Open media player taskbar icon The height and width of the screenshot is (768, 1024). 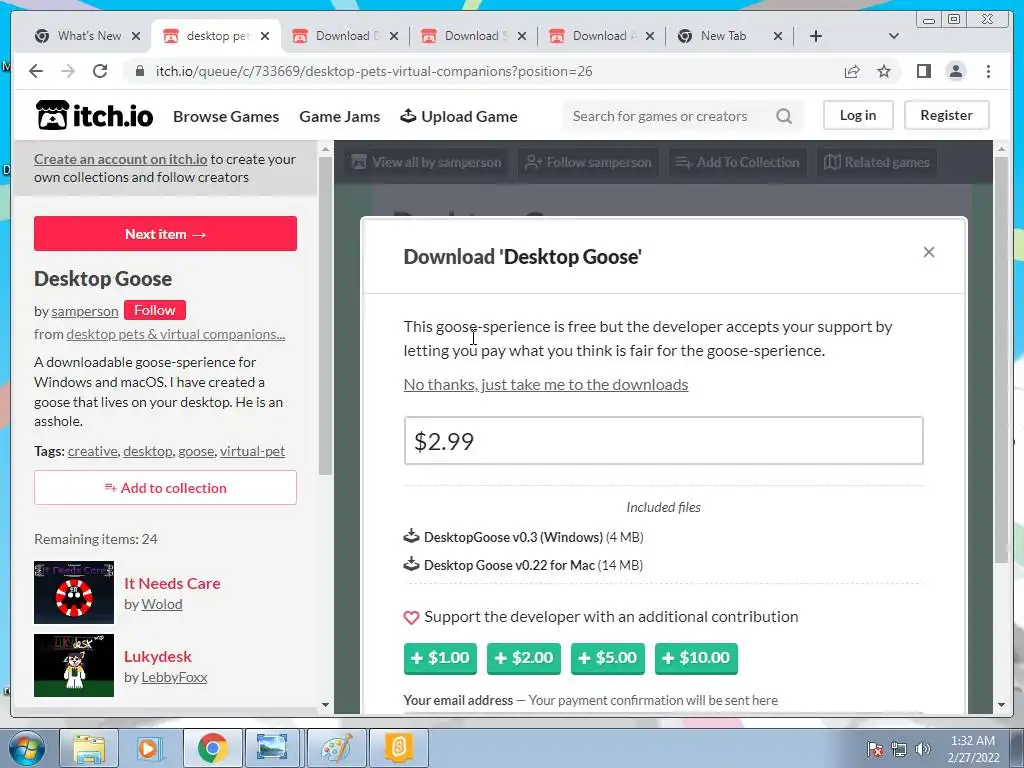[150, 748]
